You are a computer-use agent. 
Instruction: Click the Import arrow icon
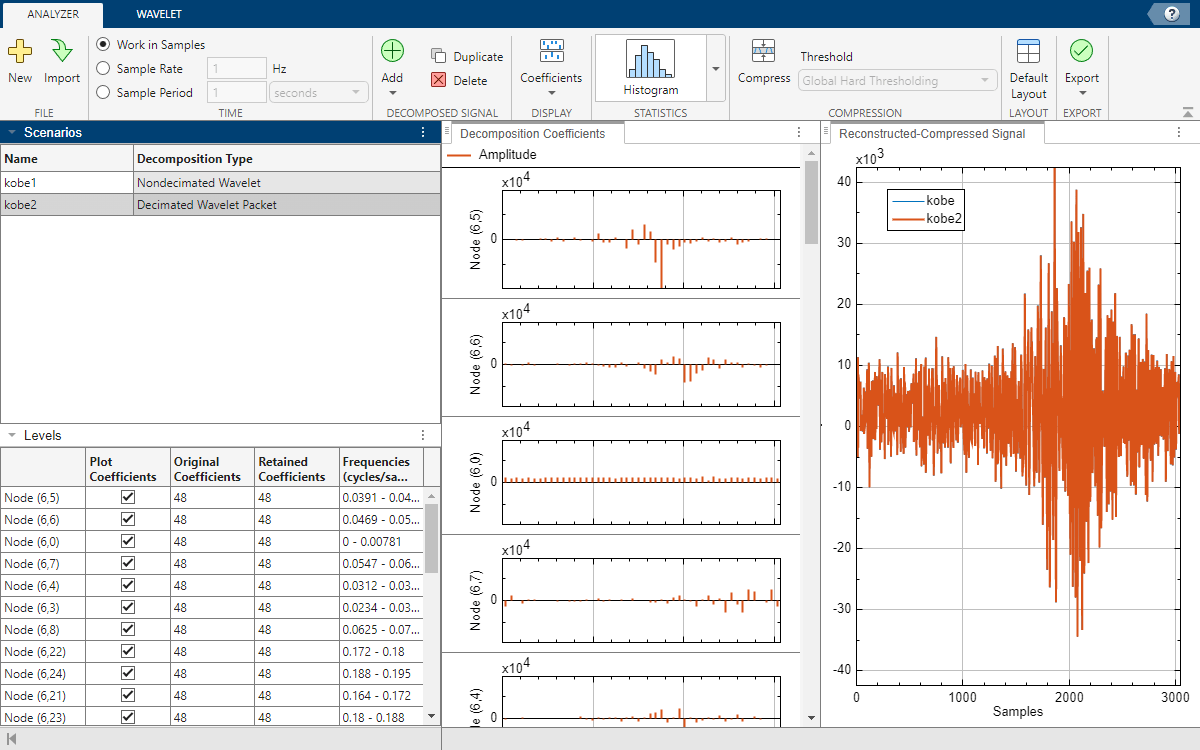(x=62, y=52)
